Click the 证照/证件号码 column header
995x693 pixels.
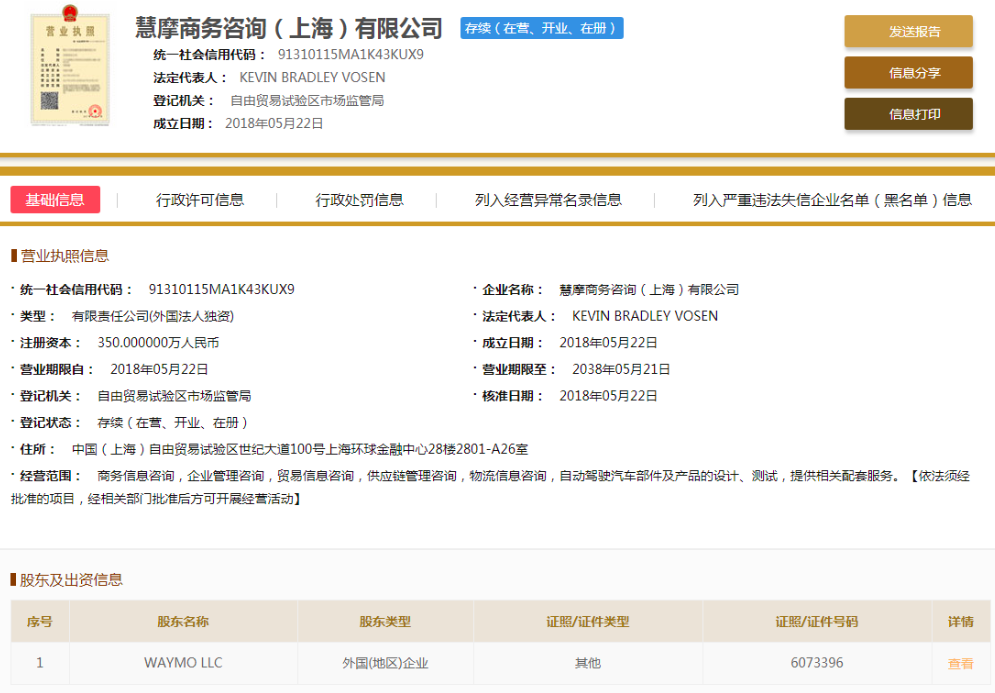coord(817,621)
